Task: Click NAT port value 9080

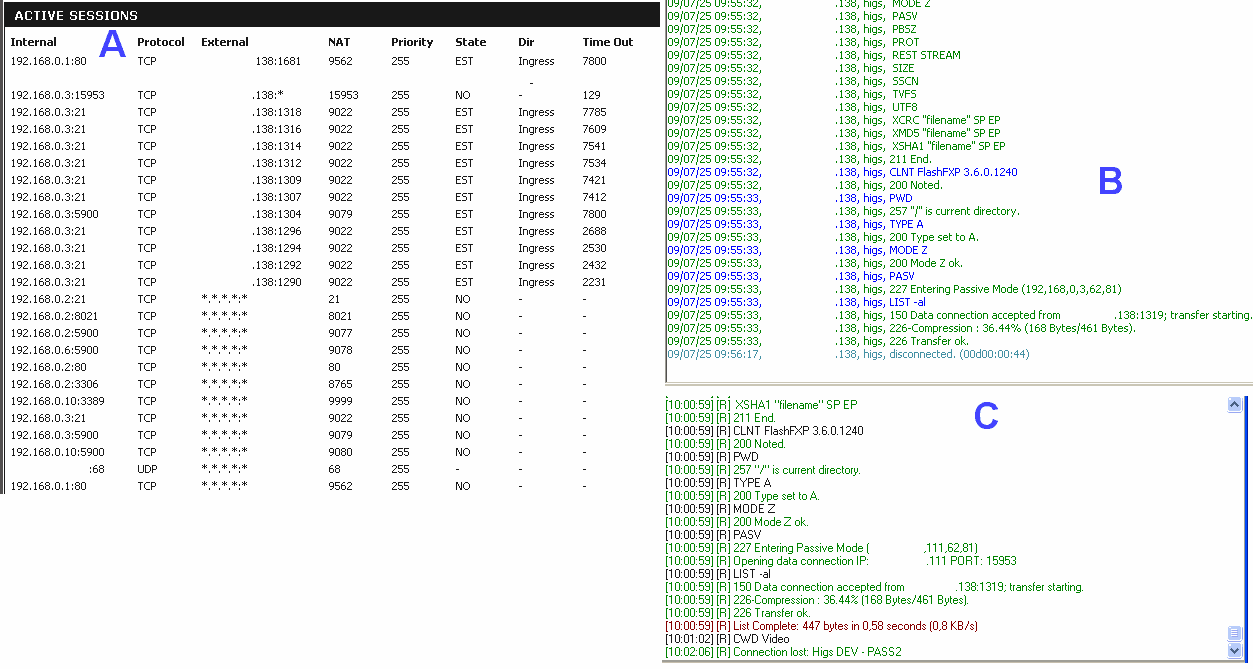Action: pyautogui.click(x=340, y=452)
